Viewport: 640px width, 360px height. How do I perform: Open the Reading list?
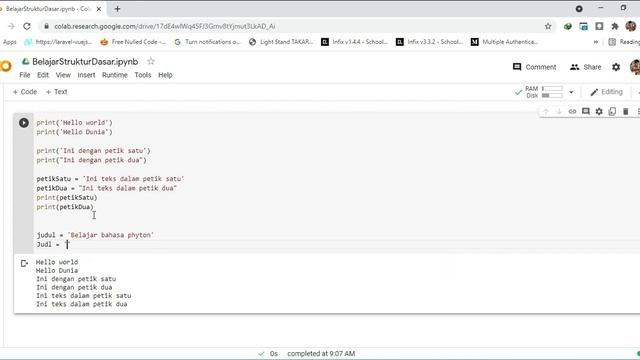pos(624,42)
